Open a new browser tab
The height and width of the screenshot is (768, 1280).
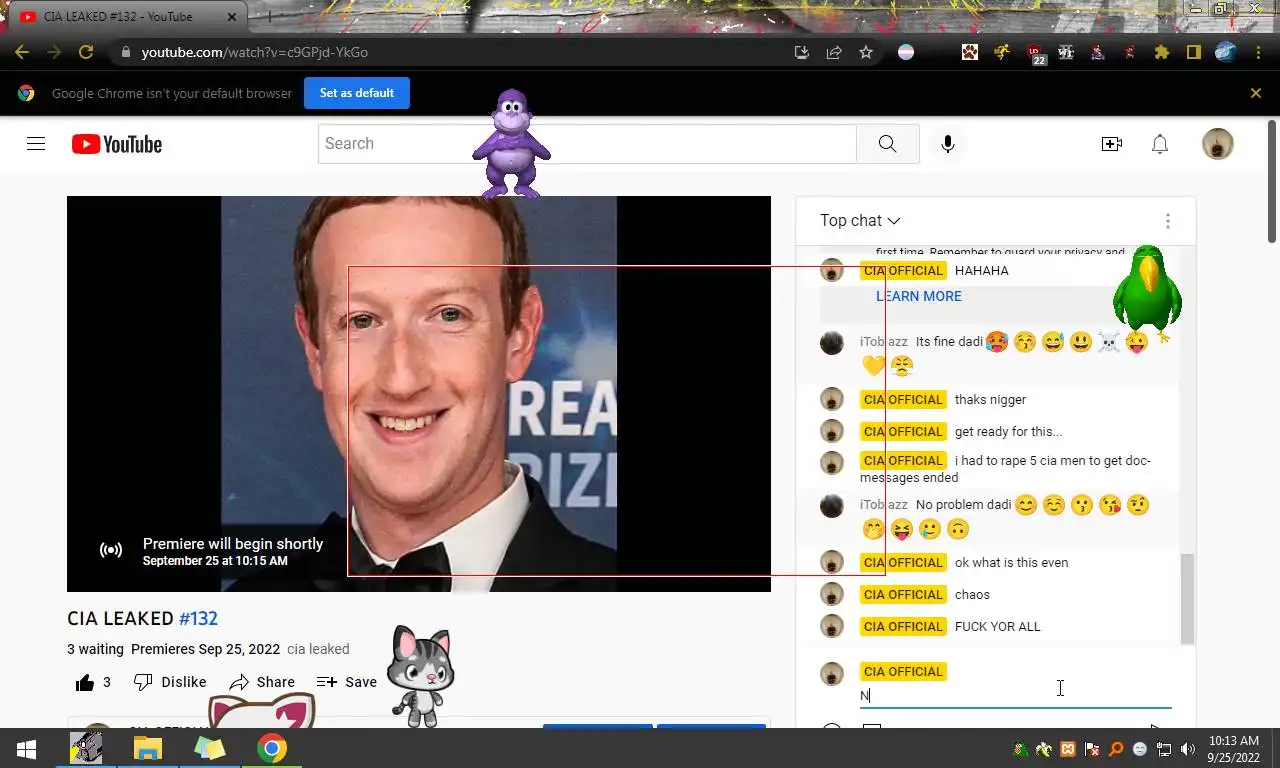click(x=268, y=17)
